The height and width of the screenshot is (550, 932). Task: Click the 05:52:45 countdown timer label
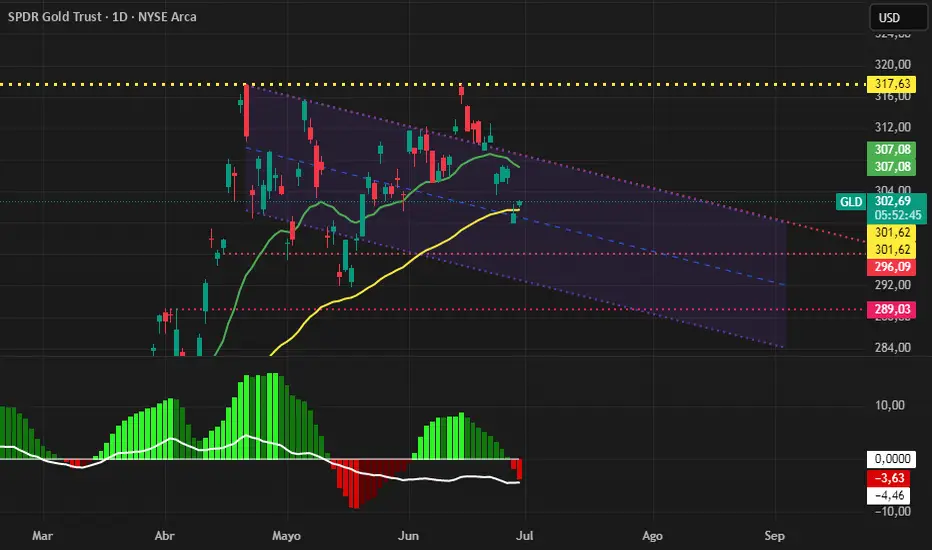pyautogui.click(x=897, y=215)
